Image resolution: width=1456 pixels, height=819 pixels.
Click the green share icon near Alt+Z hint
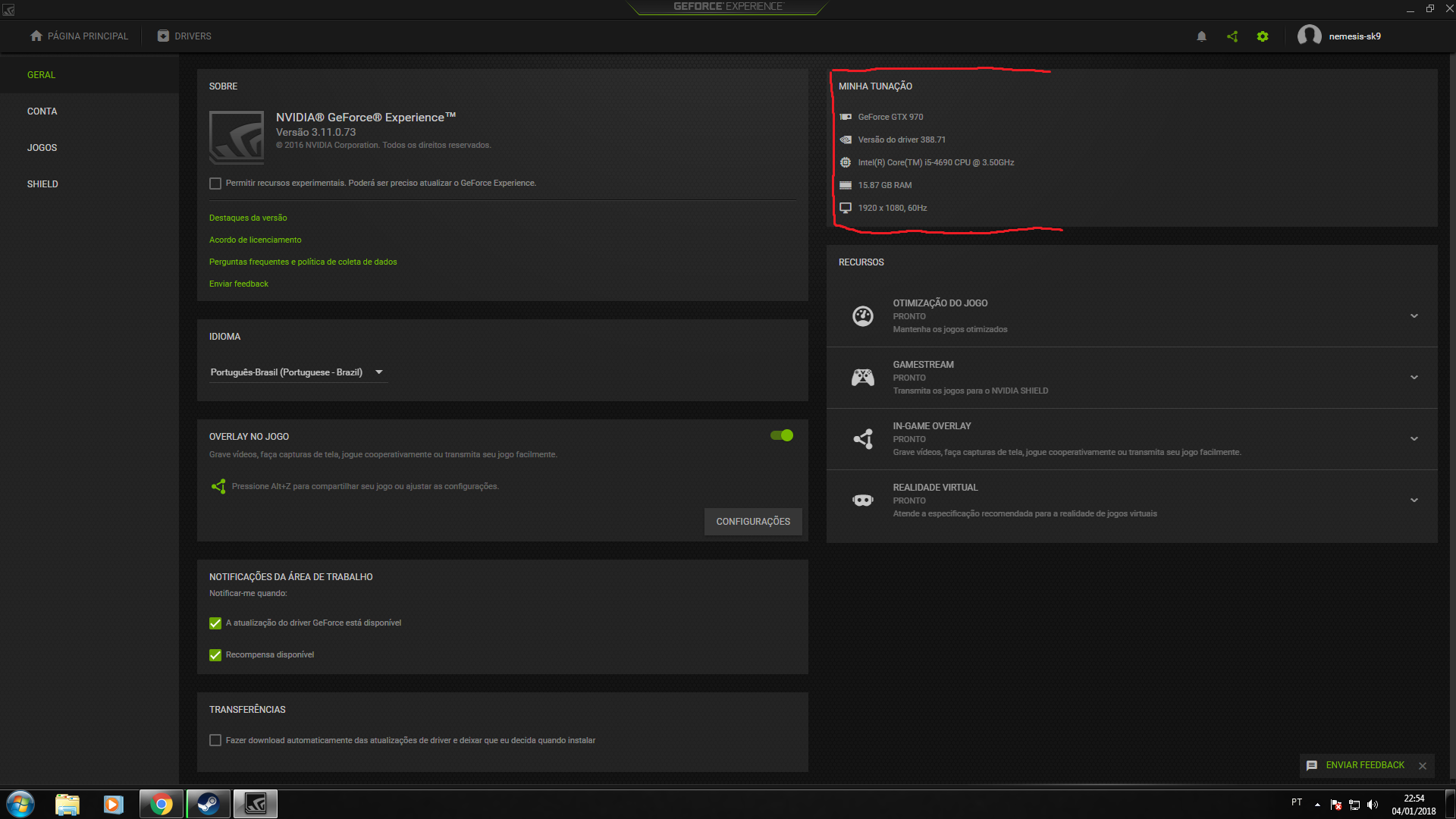218,486
